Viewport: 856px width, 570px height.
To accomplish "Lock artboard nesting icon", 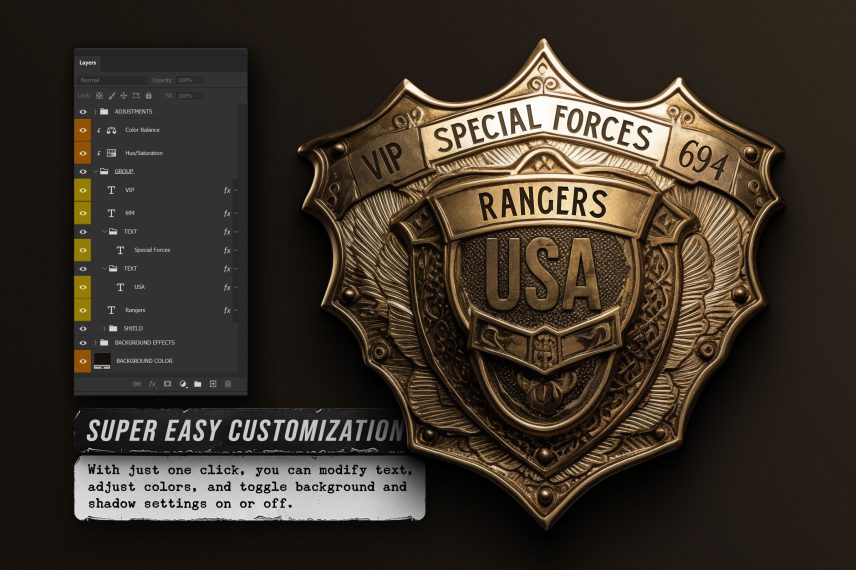I will [136, 96].
